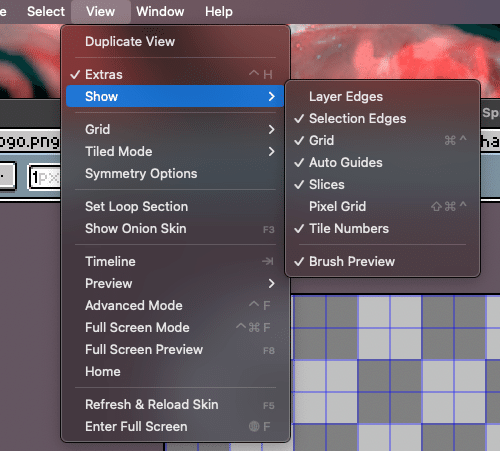
Task: Uncheck Grid in the Show submenu
Action: point(382,140)
